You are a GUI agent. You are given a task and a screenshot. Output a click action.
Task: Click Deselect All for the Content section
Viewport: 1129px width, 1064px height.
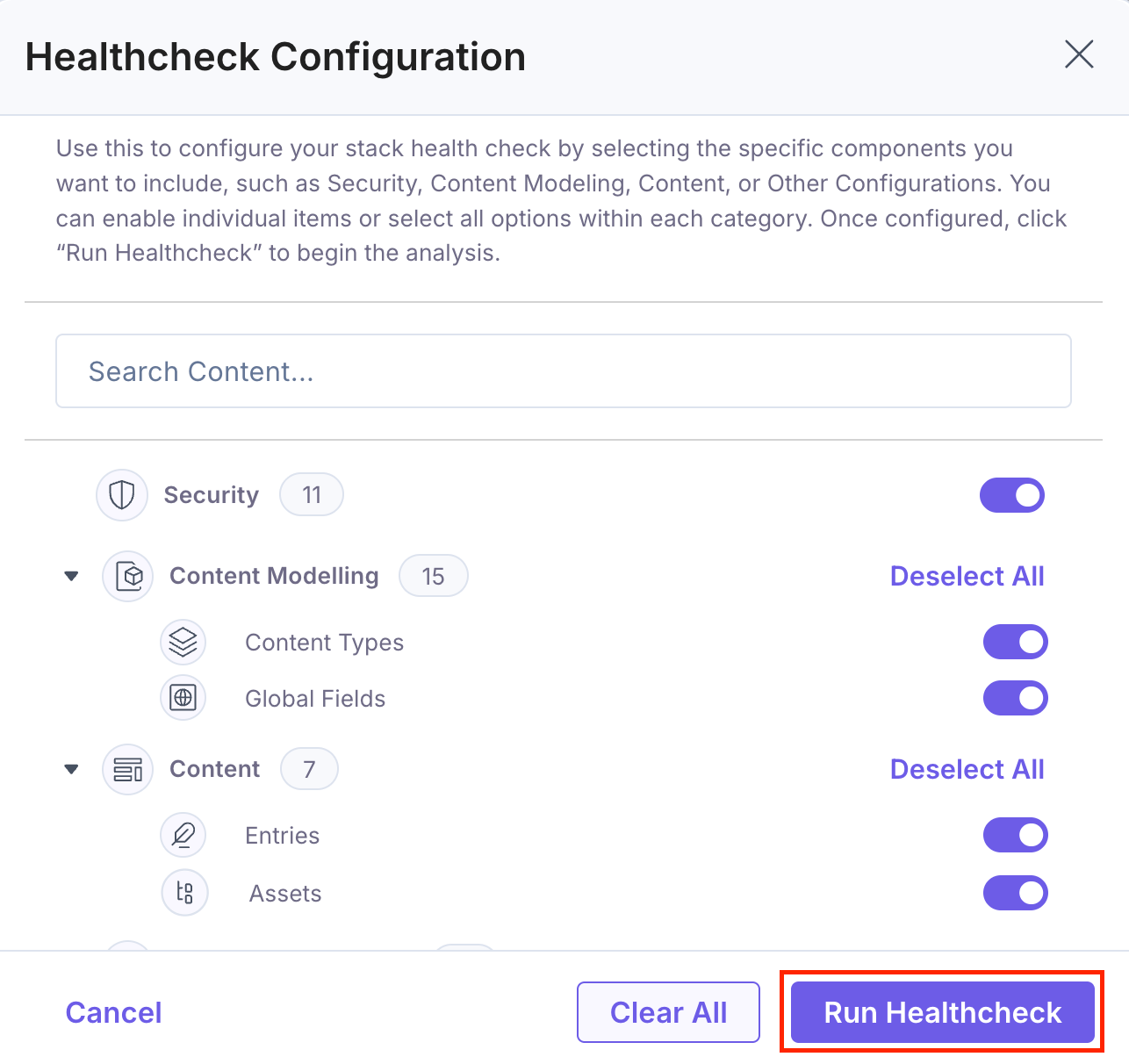[967, 769]
